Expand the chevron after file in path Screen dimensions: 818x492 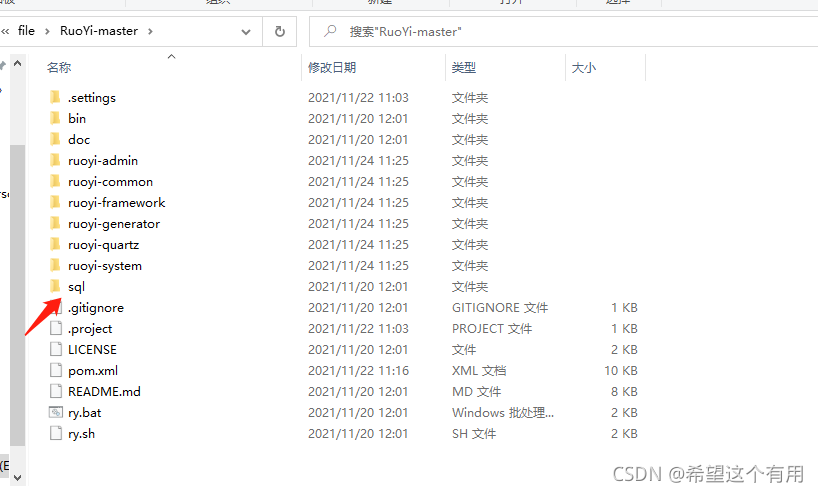pos(47,31)
